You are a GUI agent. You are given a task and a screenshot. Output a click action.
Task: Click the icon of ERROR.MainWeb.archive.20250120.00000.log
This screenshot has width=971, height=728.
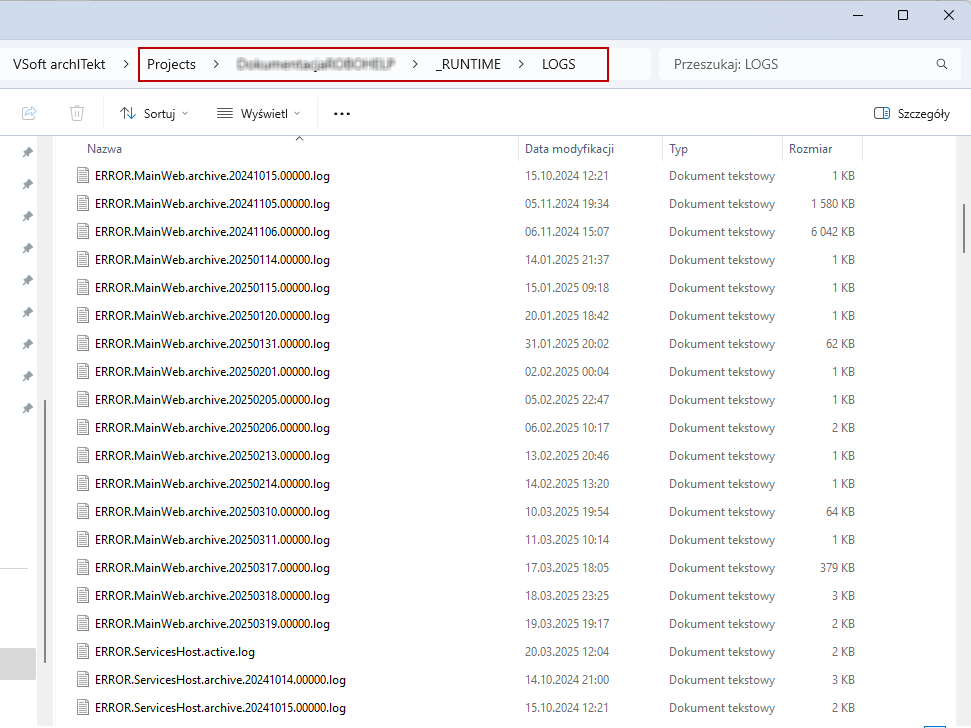(83, 316)
